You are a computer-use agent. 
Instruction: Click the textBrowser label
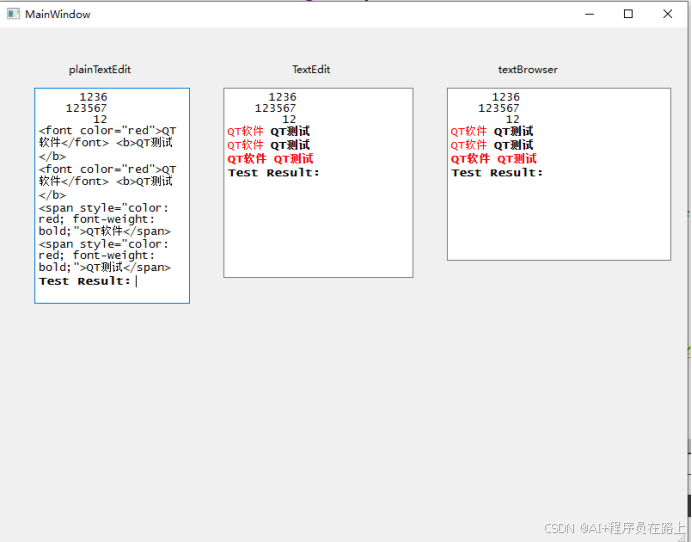(x=528, y=70)
